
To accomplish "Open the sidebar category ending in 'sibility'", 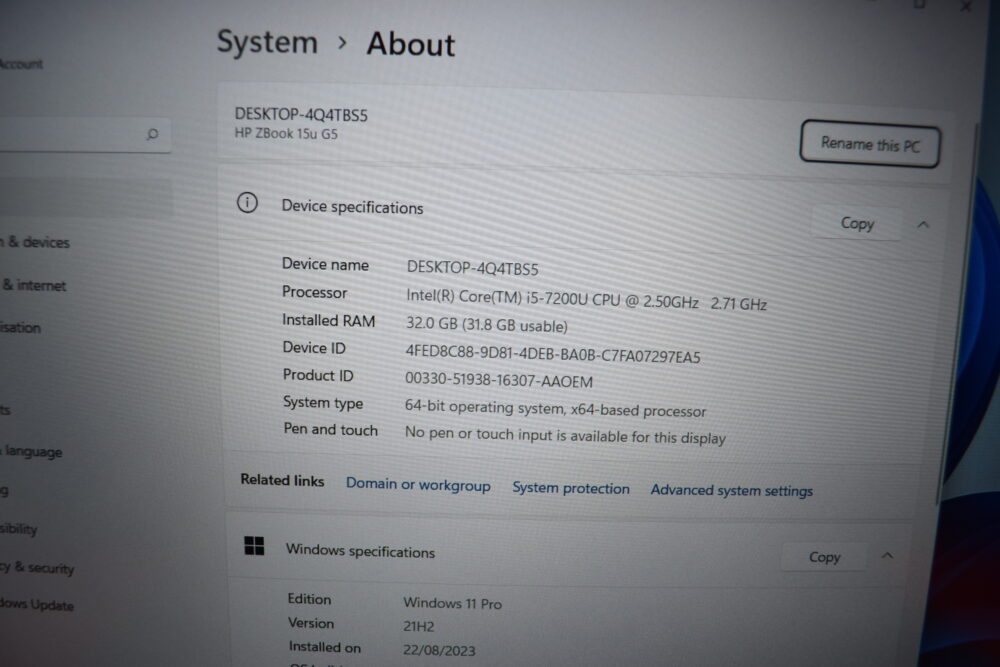I will point(18,529).
